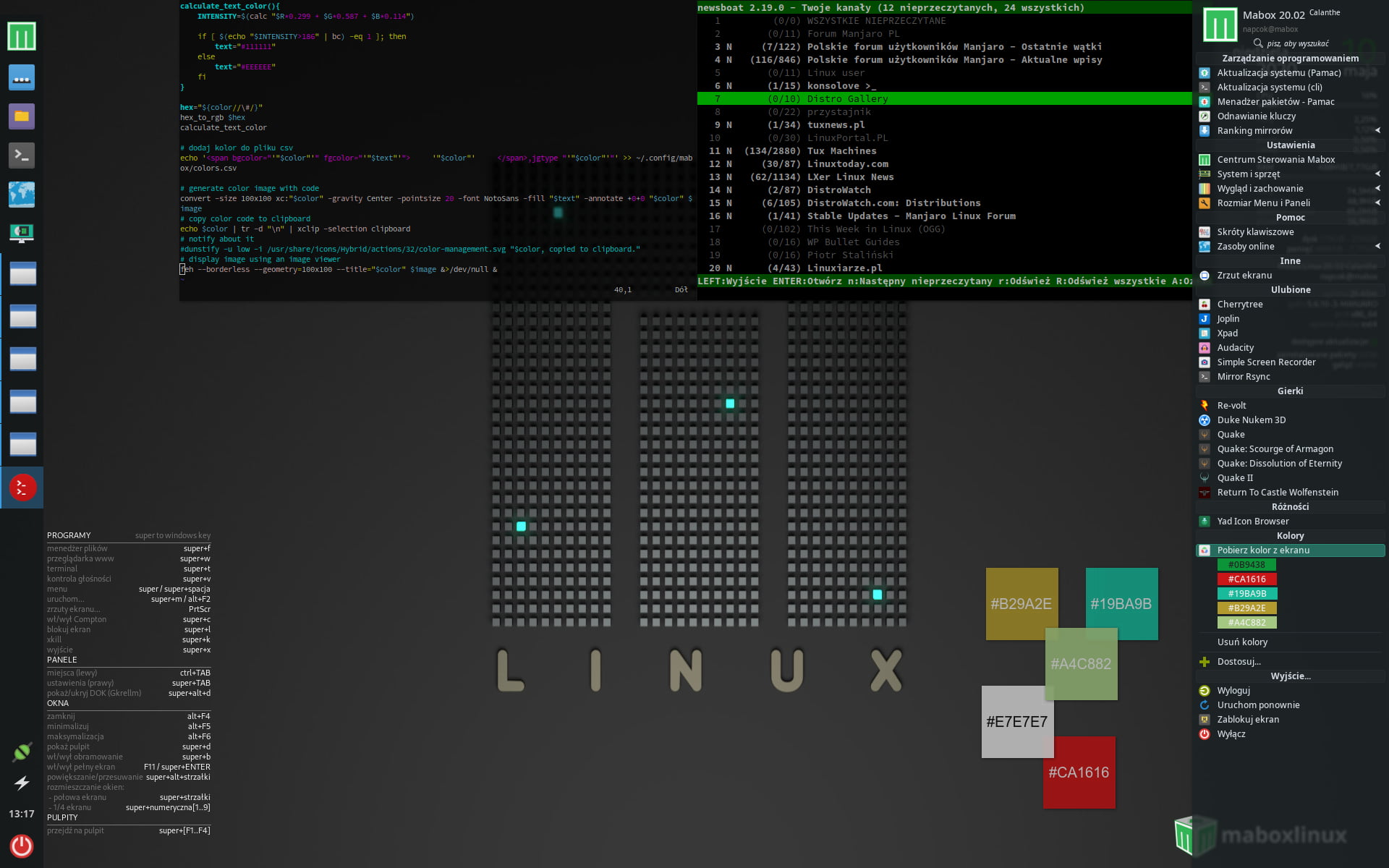Select Pobierz kolor z ekranu entry
The image size is (1389, 868).
pos(1263,550)
